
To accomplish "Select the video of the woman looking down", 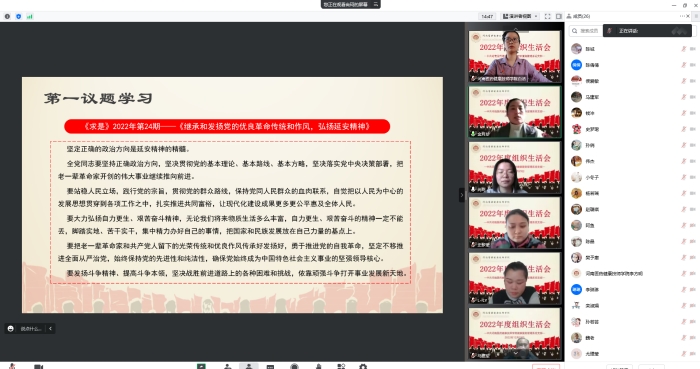I will point(514,278).
